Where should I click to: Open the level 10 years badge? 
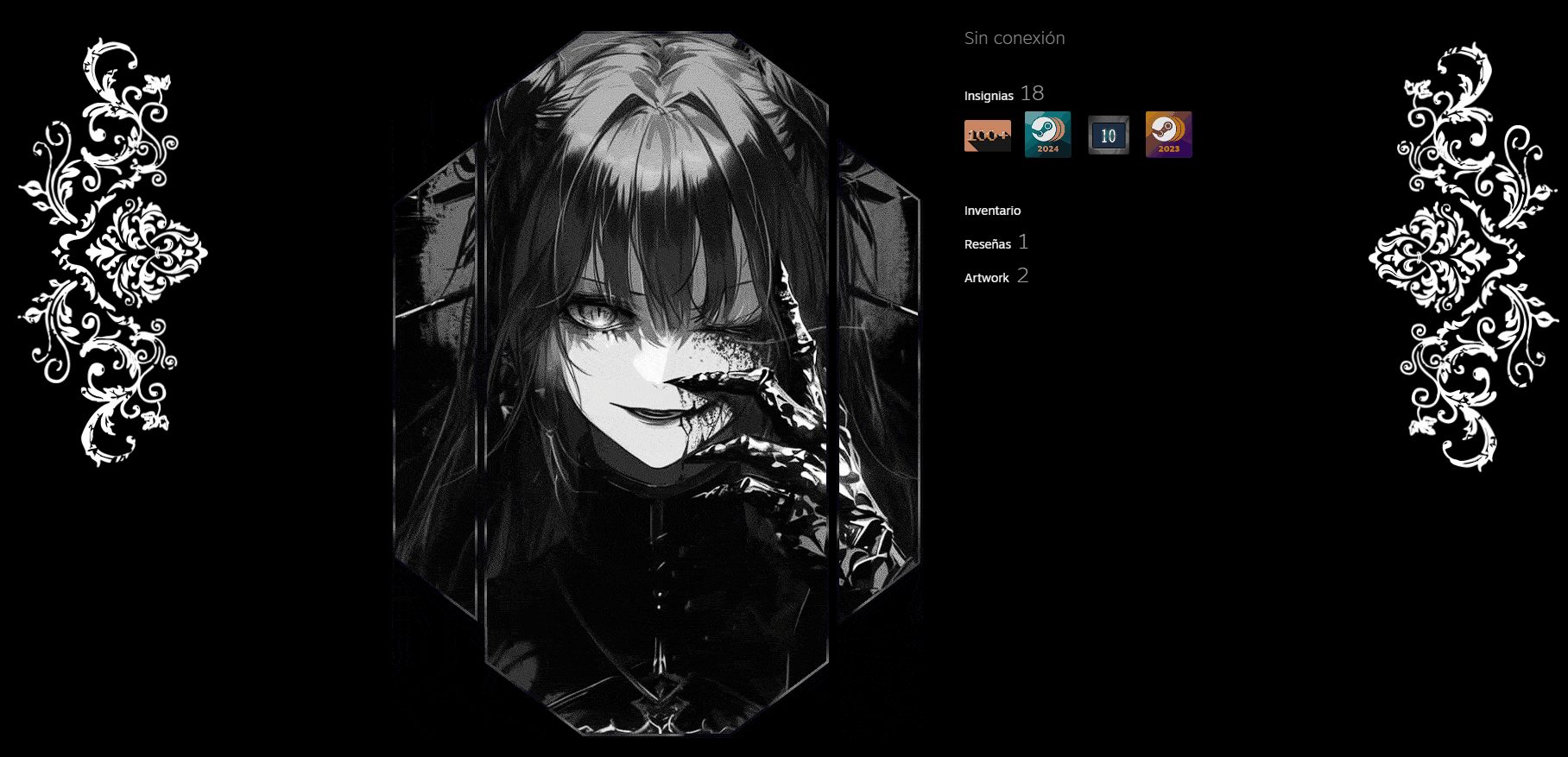pos(1108,135)
